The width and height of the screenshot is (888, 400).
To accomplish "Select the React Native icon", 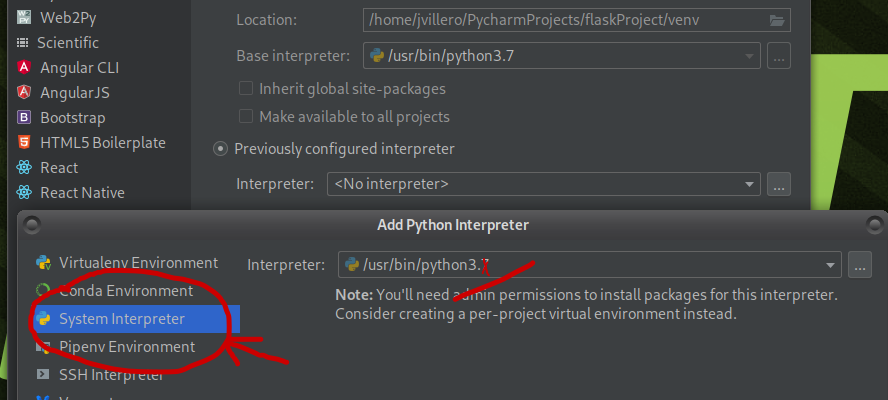I will tap(23, 193).
